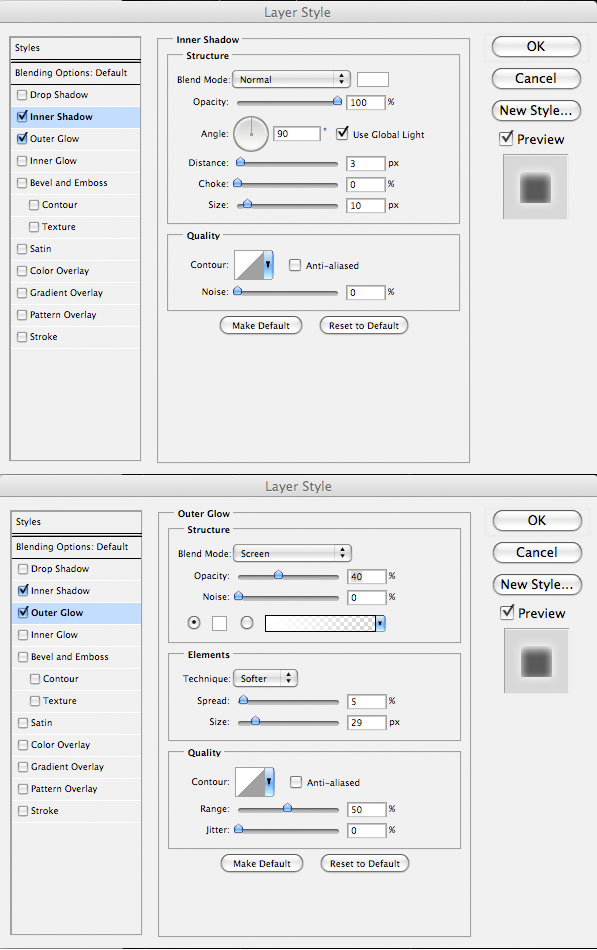Select Blending Options: Default in the top dialog

(75, 73)
